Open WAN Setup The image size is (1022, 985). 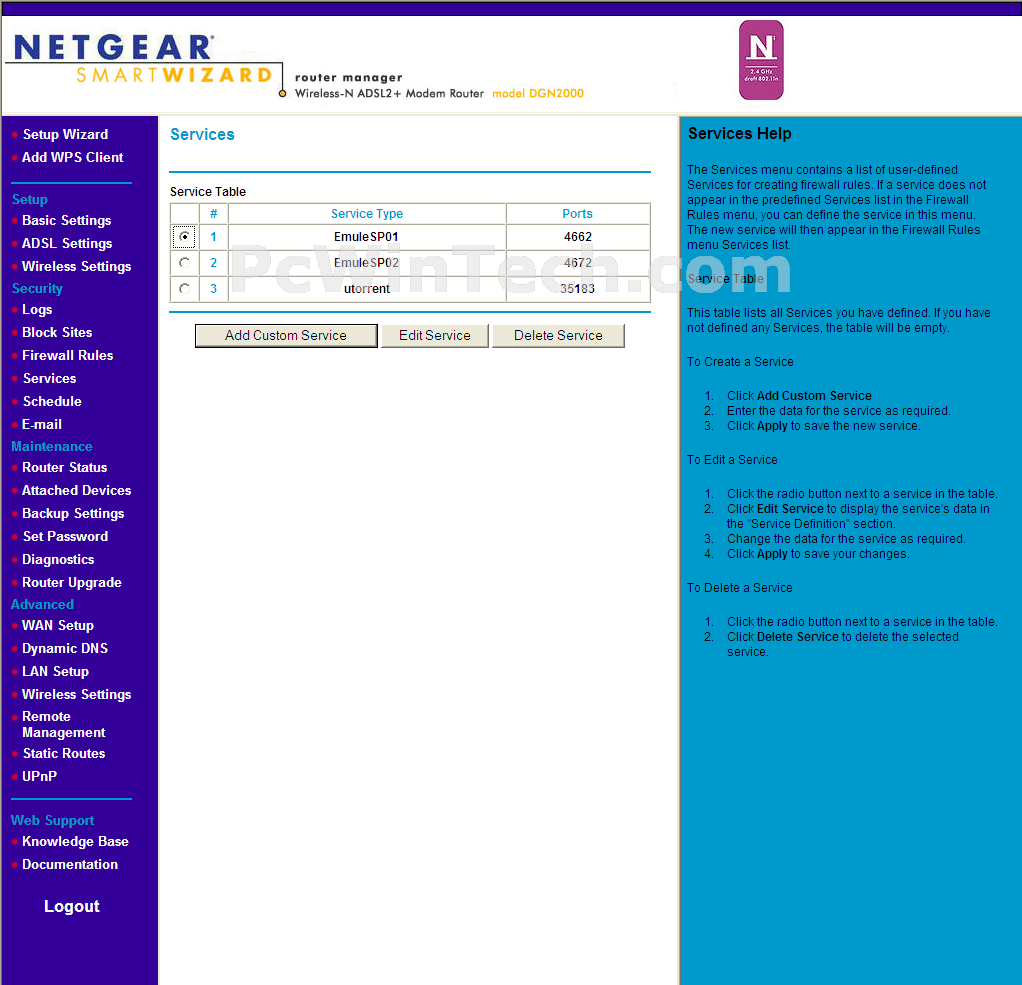click(58, 625)
